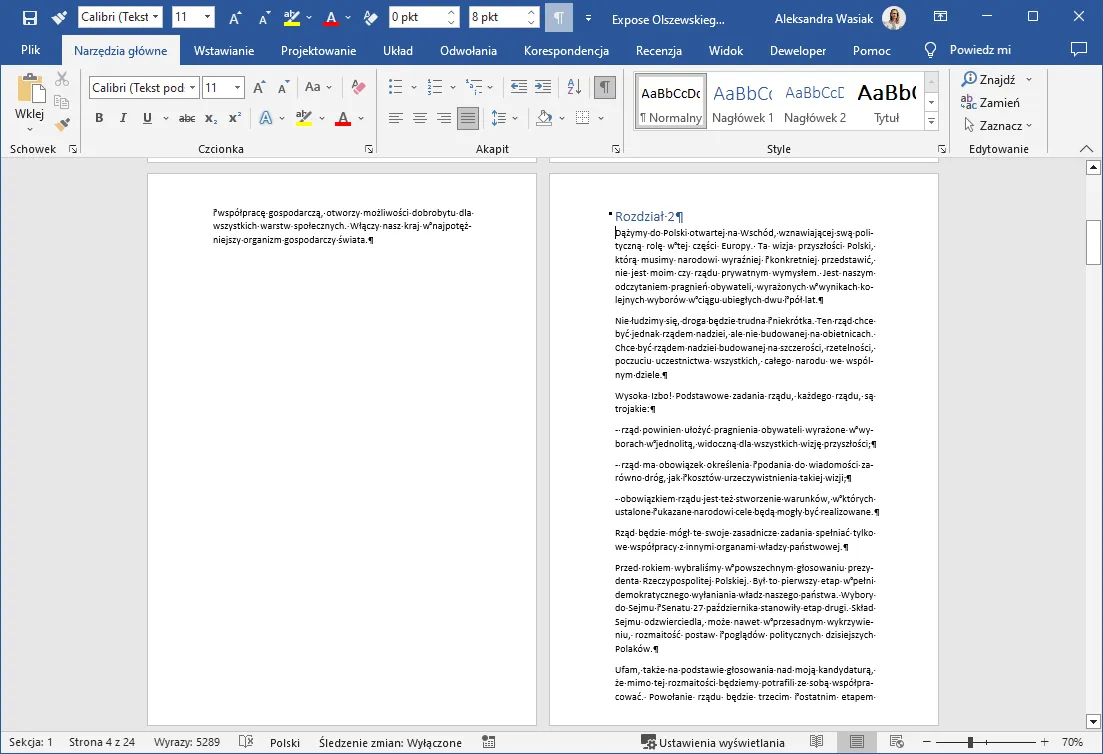Expand the Styles gallery more arrow
This screenshot has width=1103, height=754.
931,121
